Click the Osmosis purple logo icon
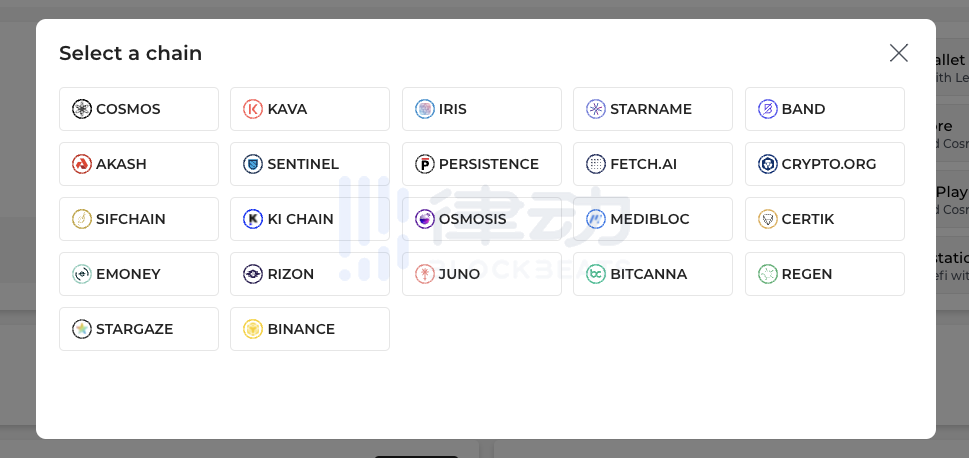Screen dimensions: 969x458 425,219
